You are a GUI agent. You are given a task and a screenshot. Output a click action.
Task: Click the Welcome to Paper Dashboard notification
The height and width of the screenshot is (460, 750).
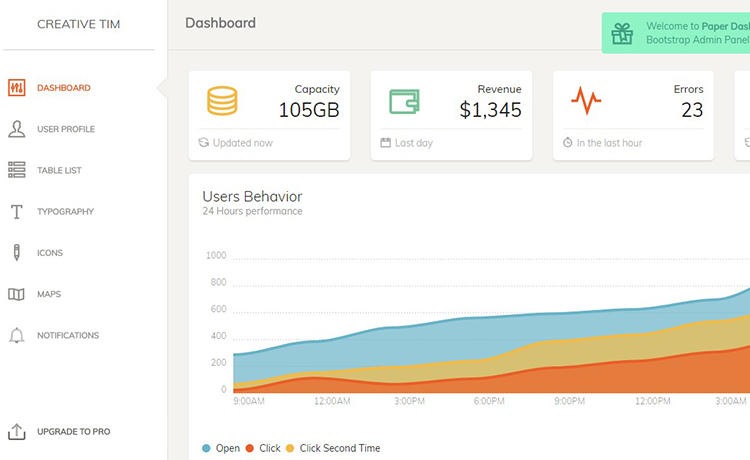click(x=676, y=33)
